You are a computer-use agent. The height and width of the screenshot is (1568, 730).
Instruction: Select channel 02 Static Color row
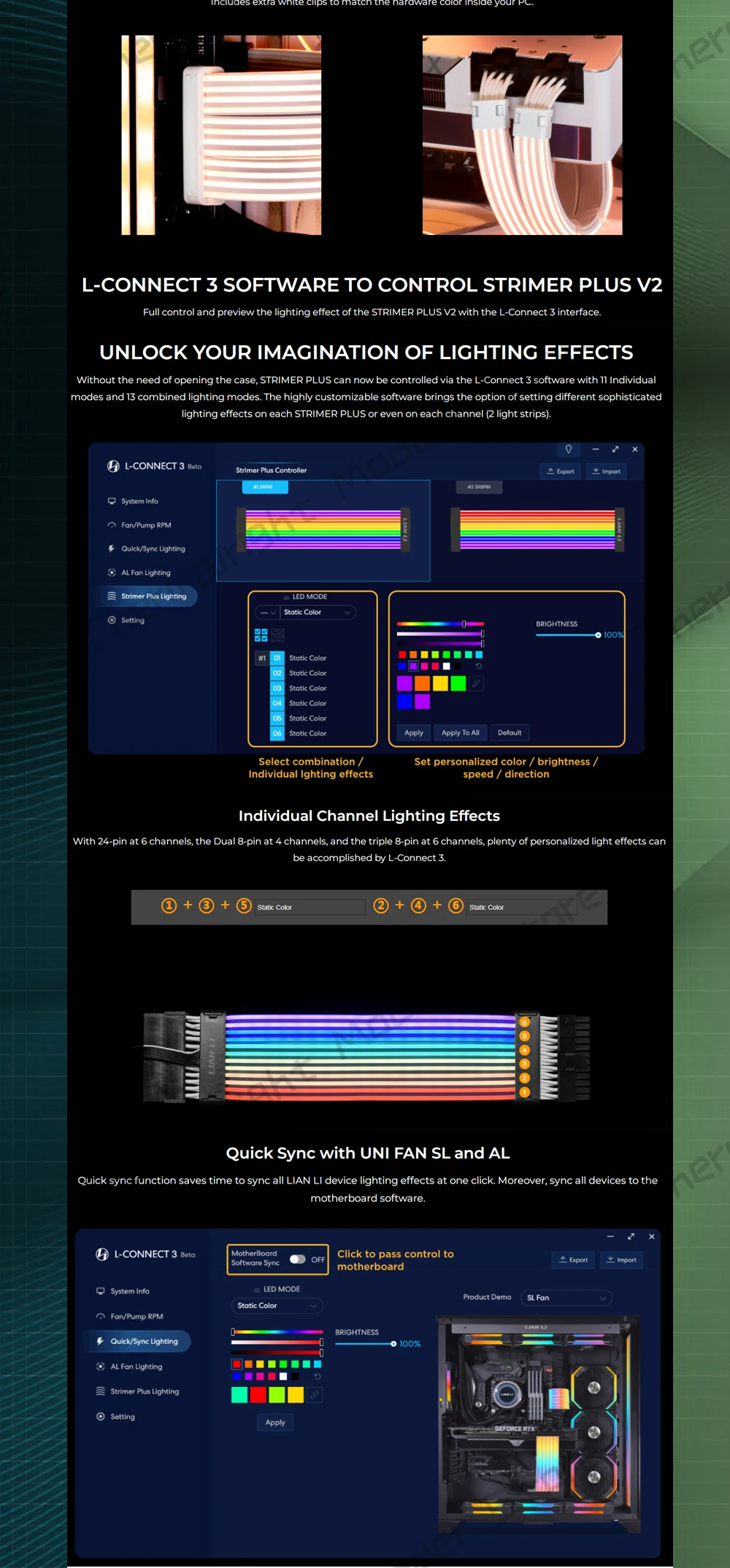[299, 673]
